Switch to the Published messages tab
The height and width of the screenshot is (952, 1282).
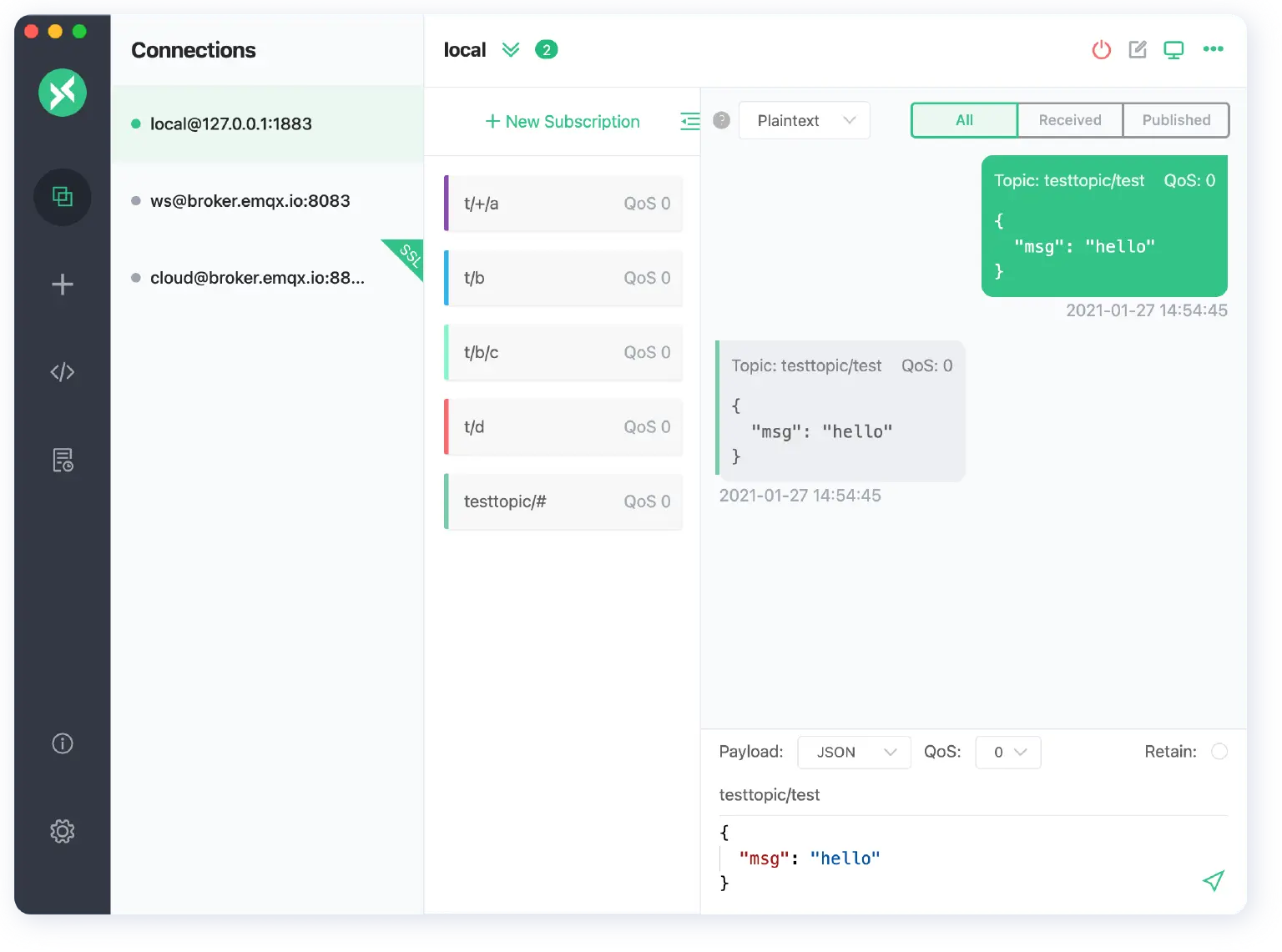(x=1175, y=120)
